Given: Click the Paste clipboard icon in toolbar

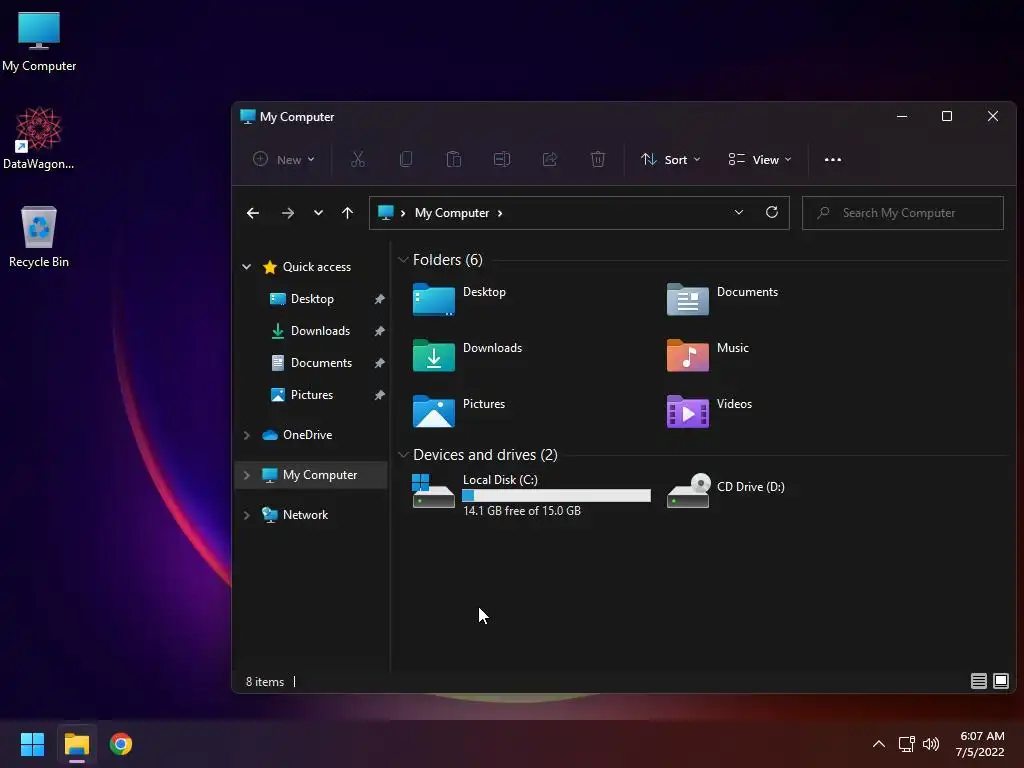Looking at the screenshot, I should click(454, 159).
